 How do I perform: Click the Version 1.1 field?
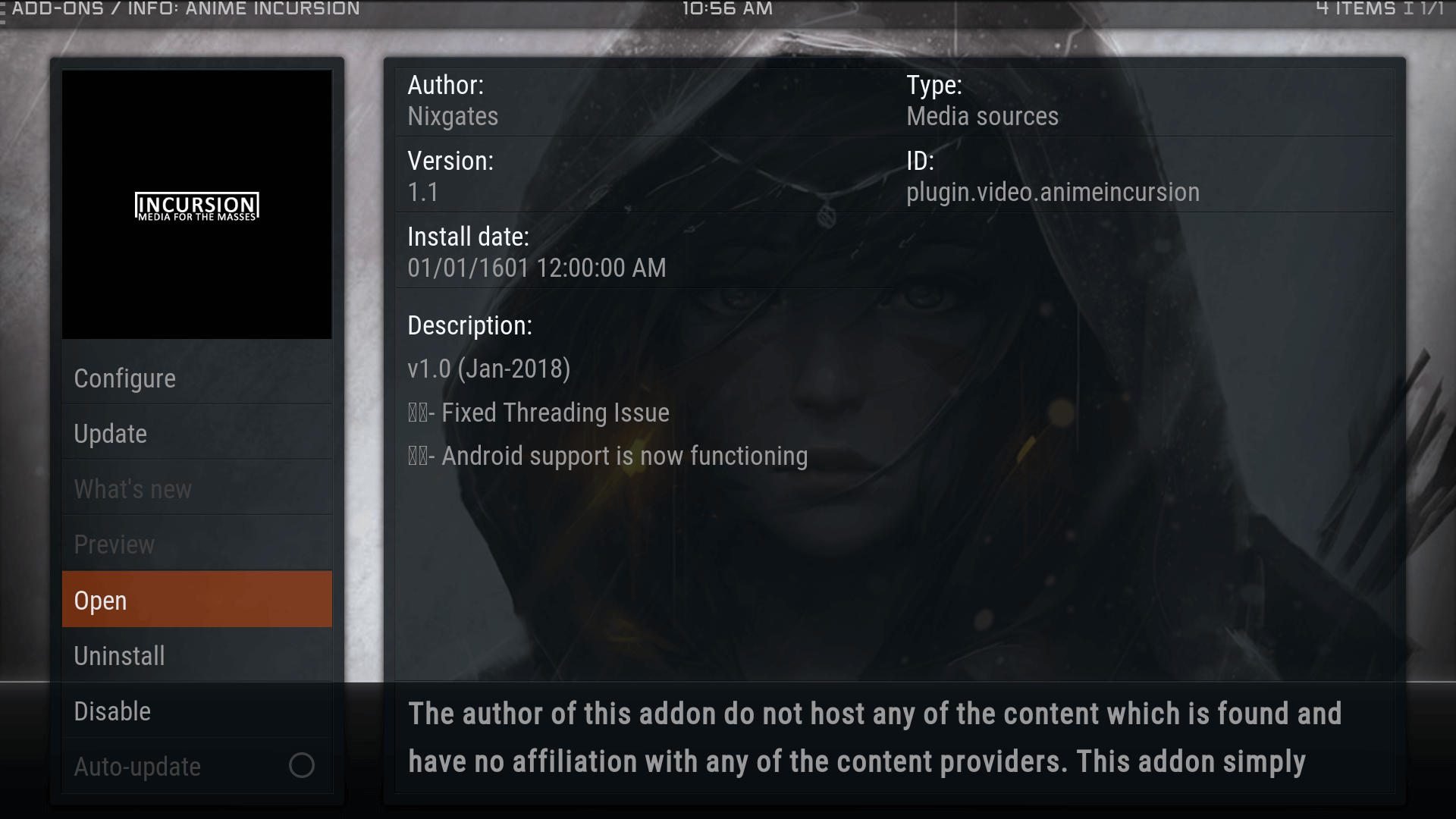[x=422, y=192]
